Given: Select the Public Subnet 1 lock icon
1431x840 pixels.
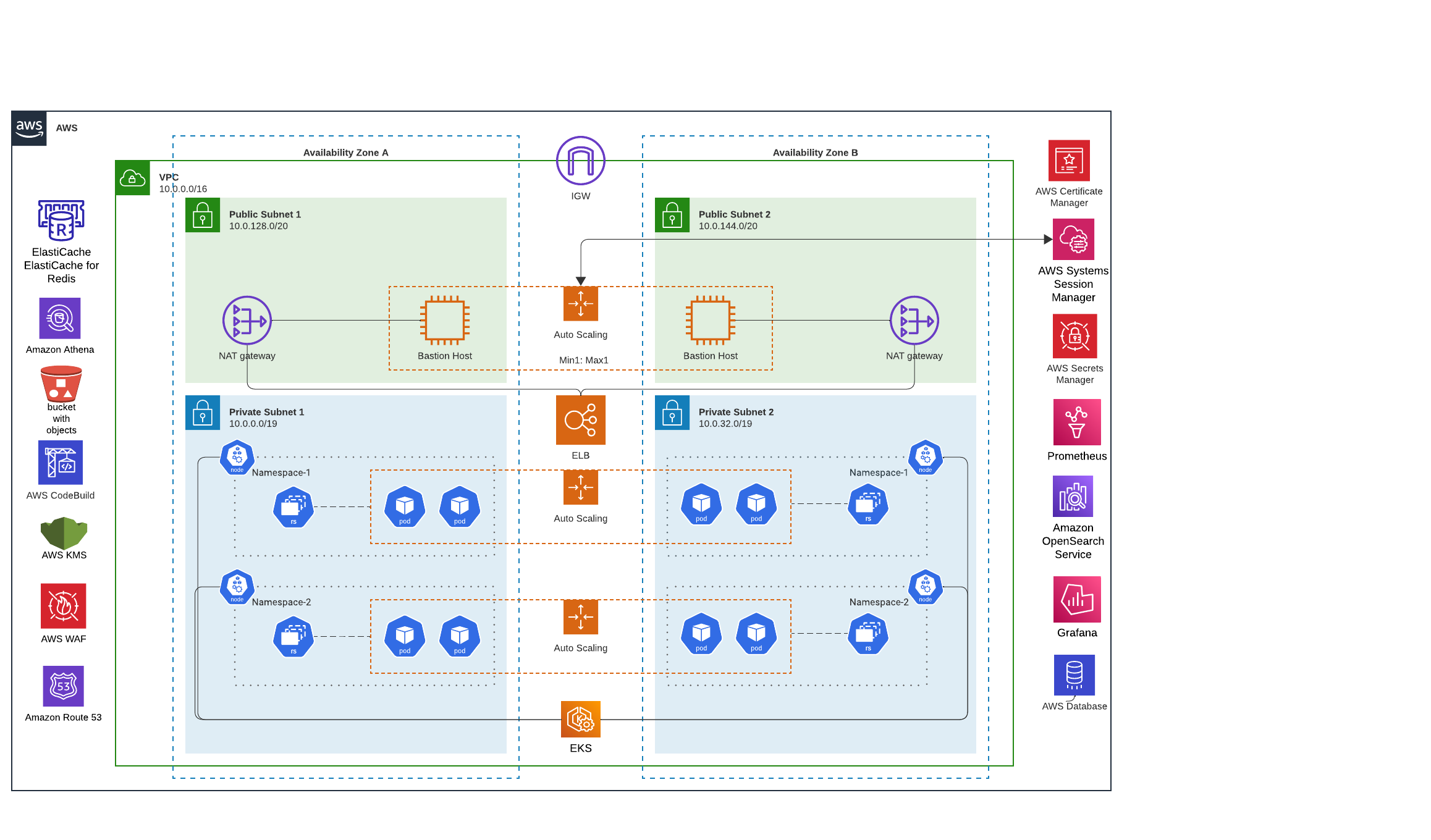Looking at the screenshot, I should coord(203,215).
